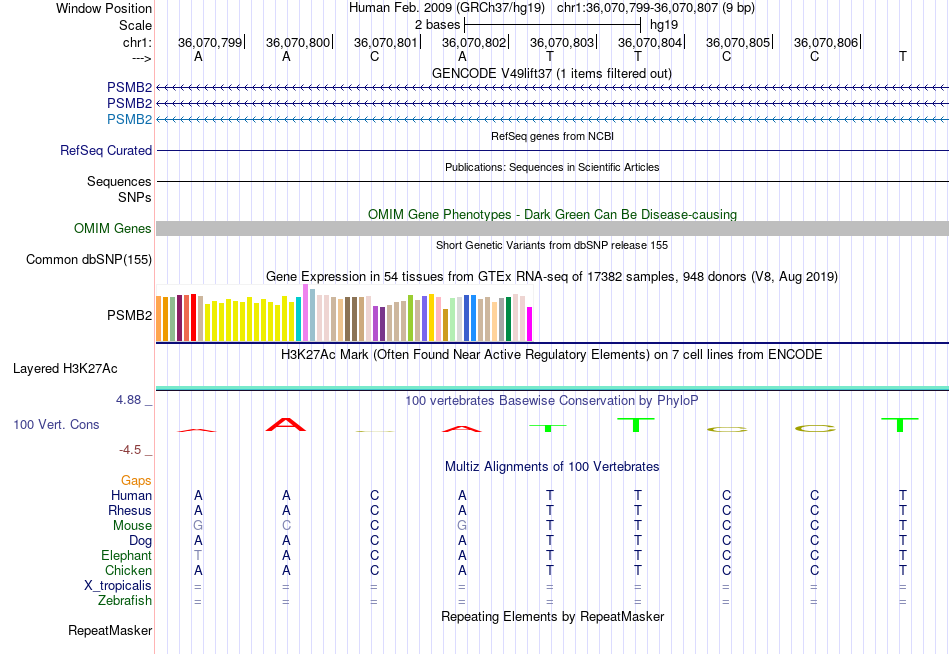
Task: Click the turquoise H3K27Ac signal band
Action: pos(552,388)
